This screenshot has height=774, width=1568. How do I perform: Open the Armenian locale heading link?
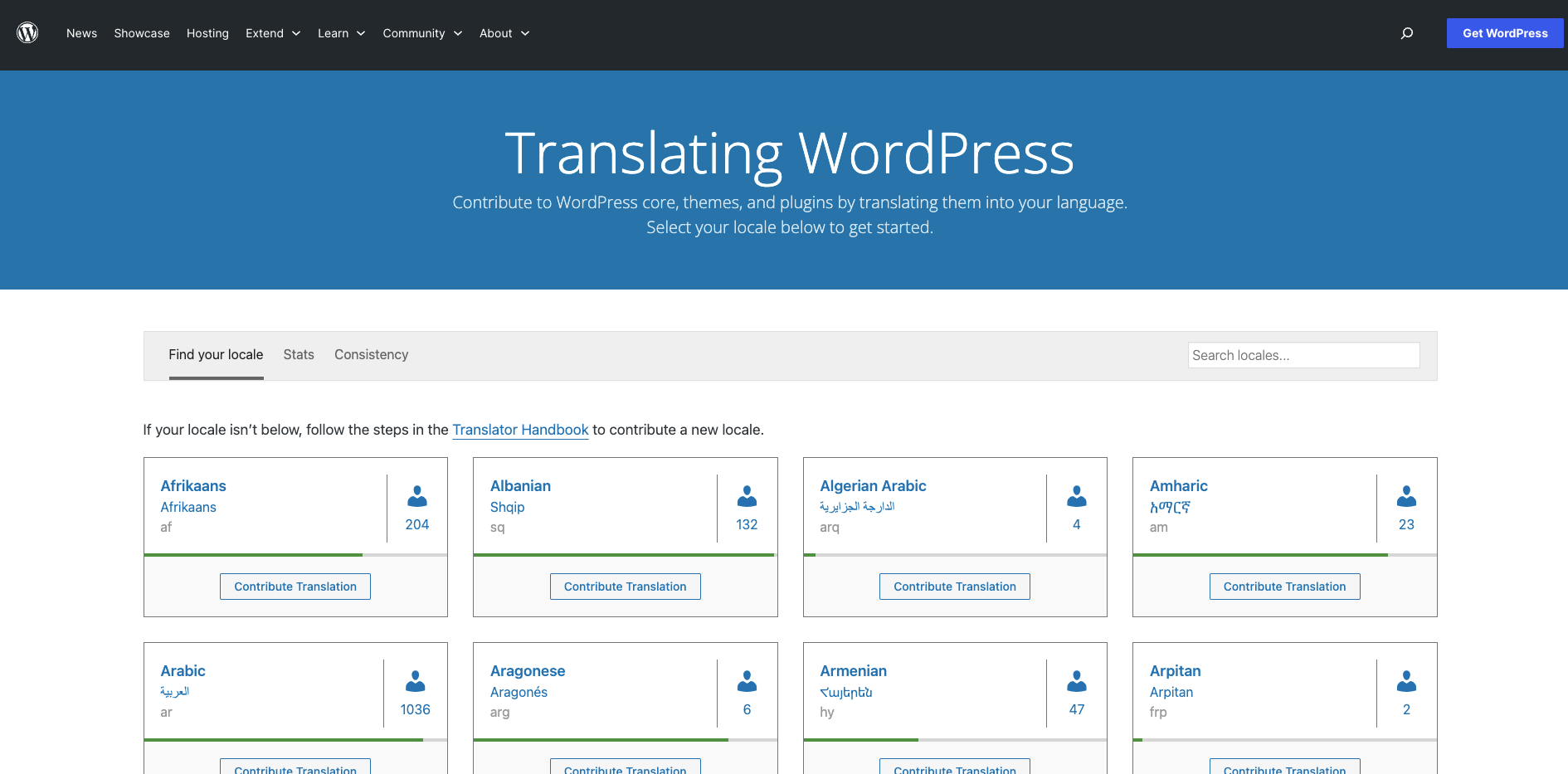coord(853,671)
